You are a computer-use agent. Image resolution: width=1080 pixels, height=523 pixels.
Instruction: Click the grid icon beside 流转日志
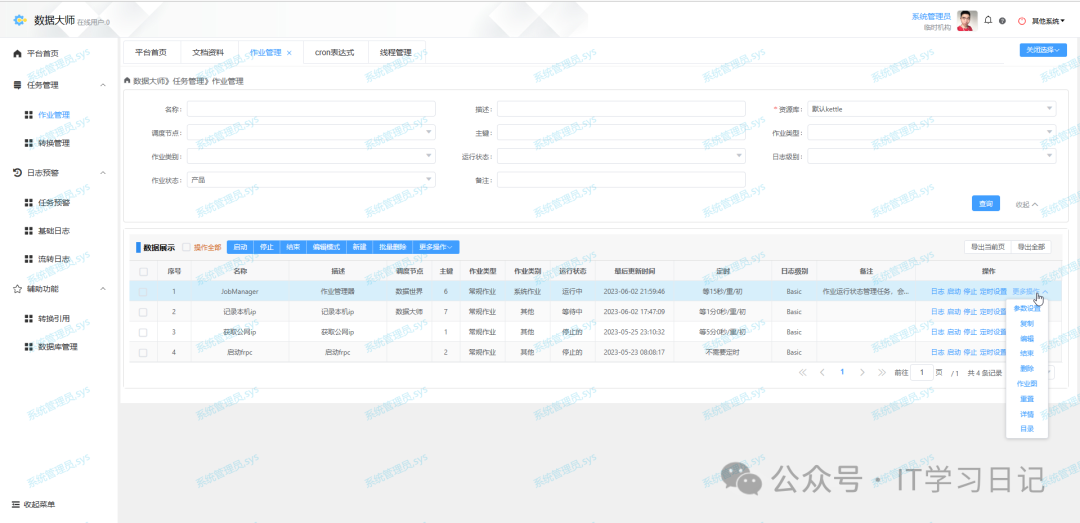(x=29, y=259)
